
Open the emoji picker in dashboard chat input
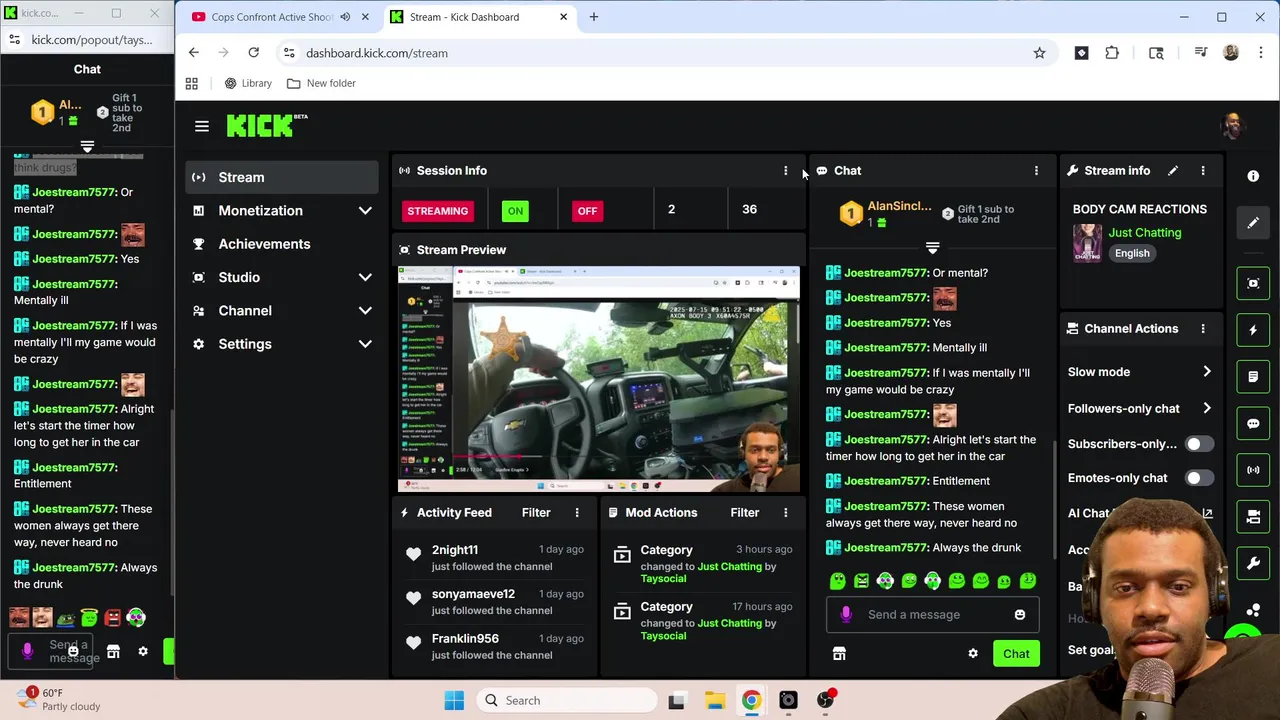point(1020,615)
